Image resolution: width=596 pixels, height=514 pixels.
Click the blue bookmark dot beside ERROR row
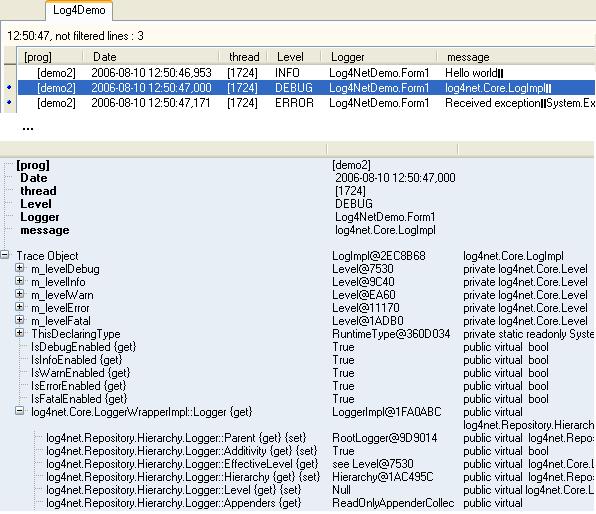click(9, 102)
